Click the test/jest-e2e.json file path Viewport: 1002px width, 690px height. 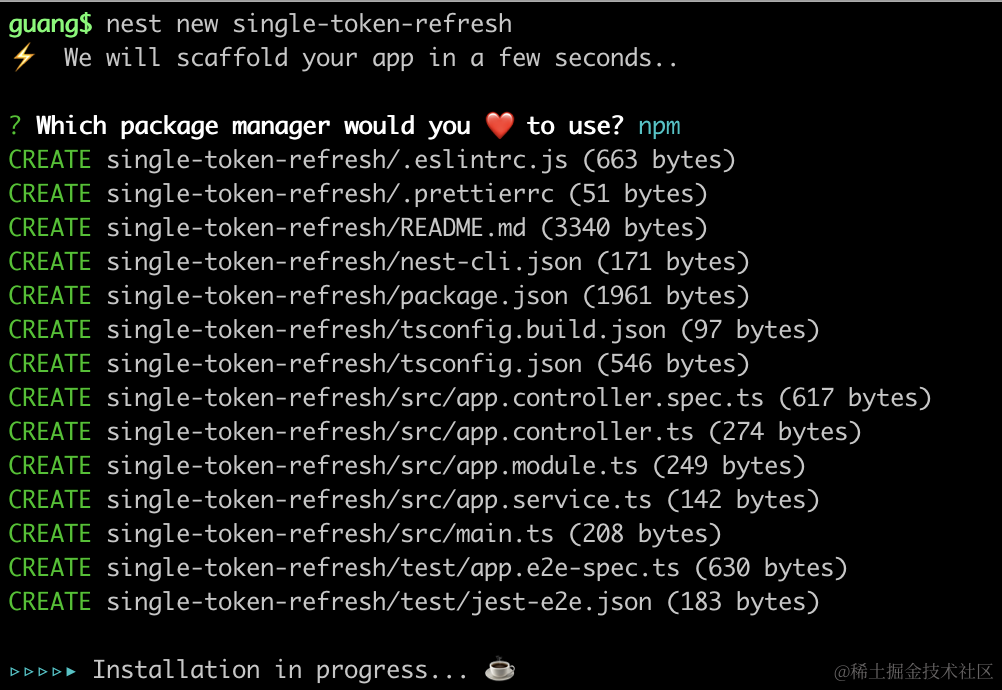pos(379,602)
